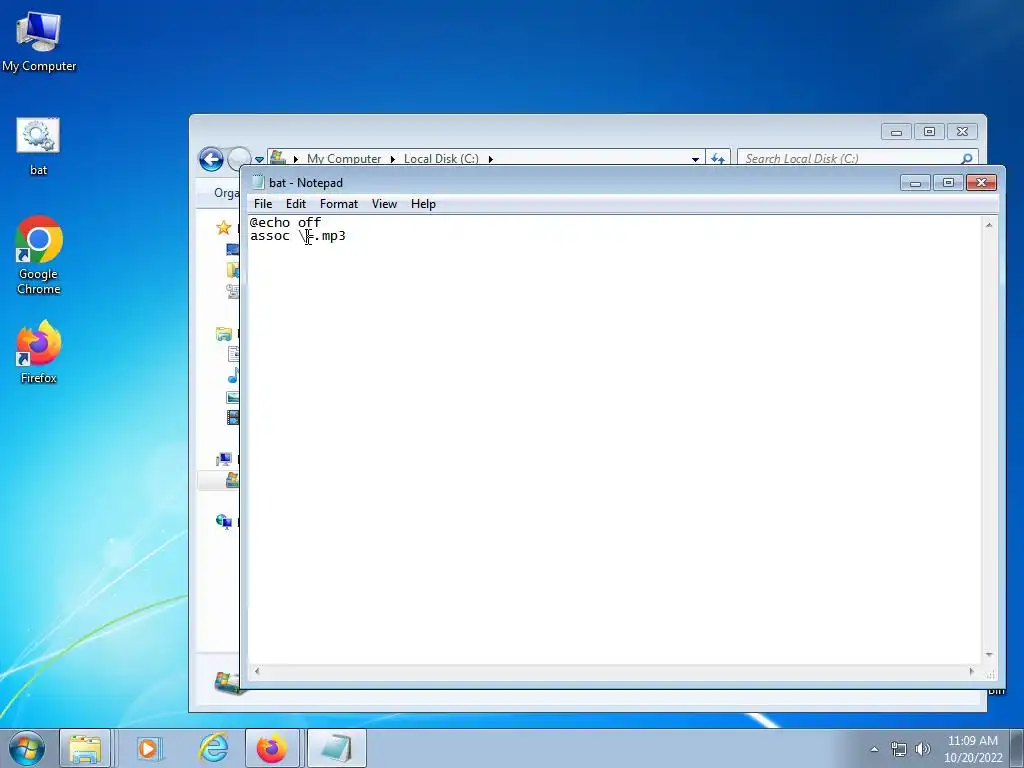Click the Notepad title bar icon
The height and width of the screenshot is (768, 1024).
point(257,182)
